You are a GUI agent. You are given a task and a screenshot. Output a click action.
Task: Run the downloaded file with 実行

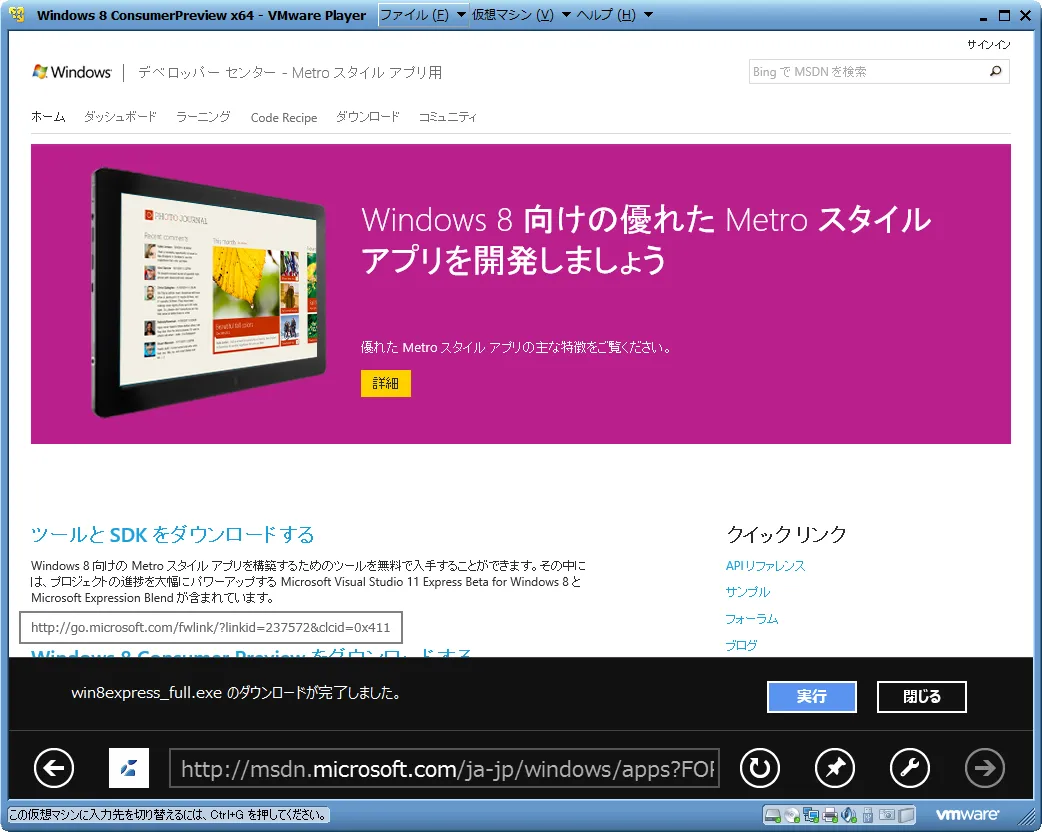tap(811, 697)
